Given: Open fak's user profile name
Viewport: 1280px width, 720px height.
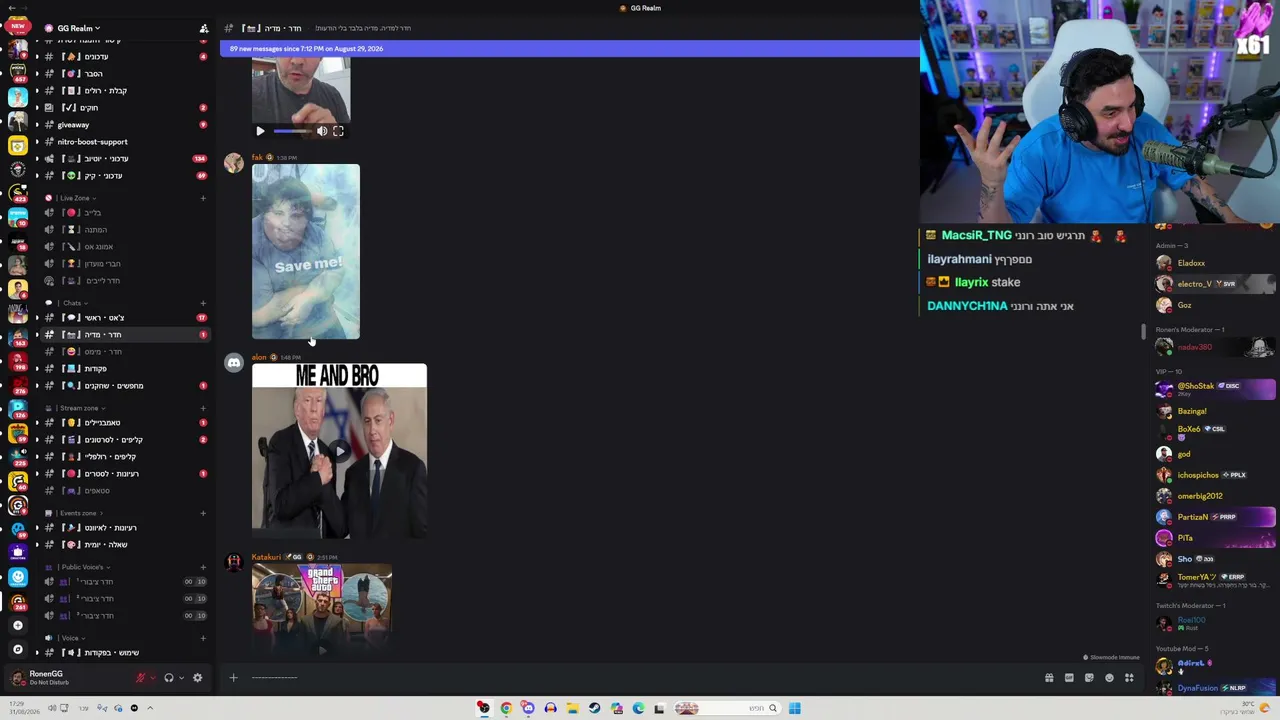Looking at the screenshot, I should point(257,158).
